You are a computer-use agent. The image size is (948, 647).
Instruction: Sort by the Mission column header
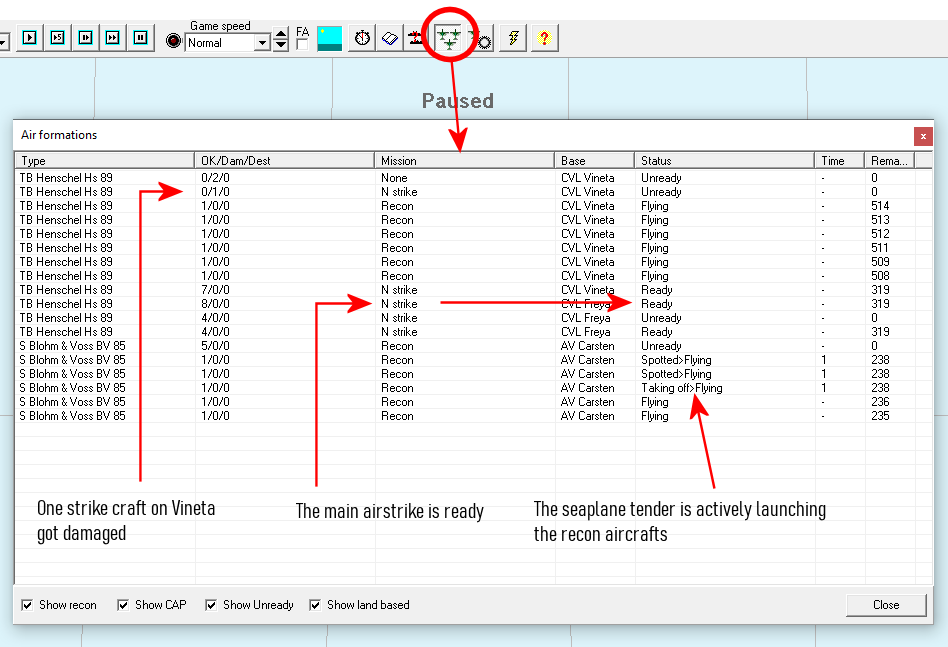[x=464, y=160]
